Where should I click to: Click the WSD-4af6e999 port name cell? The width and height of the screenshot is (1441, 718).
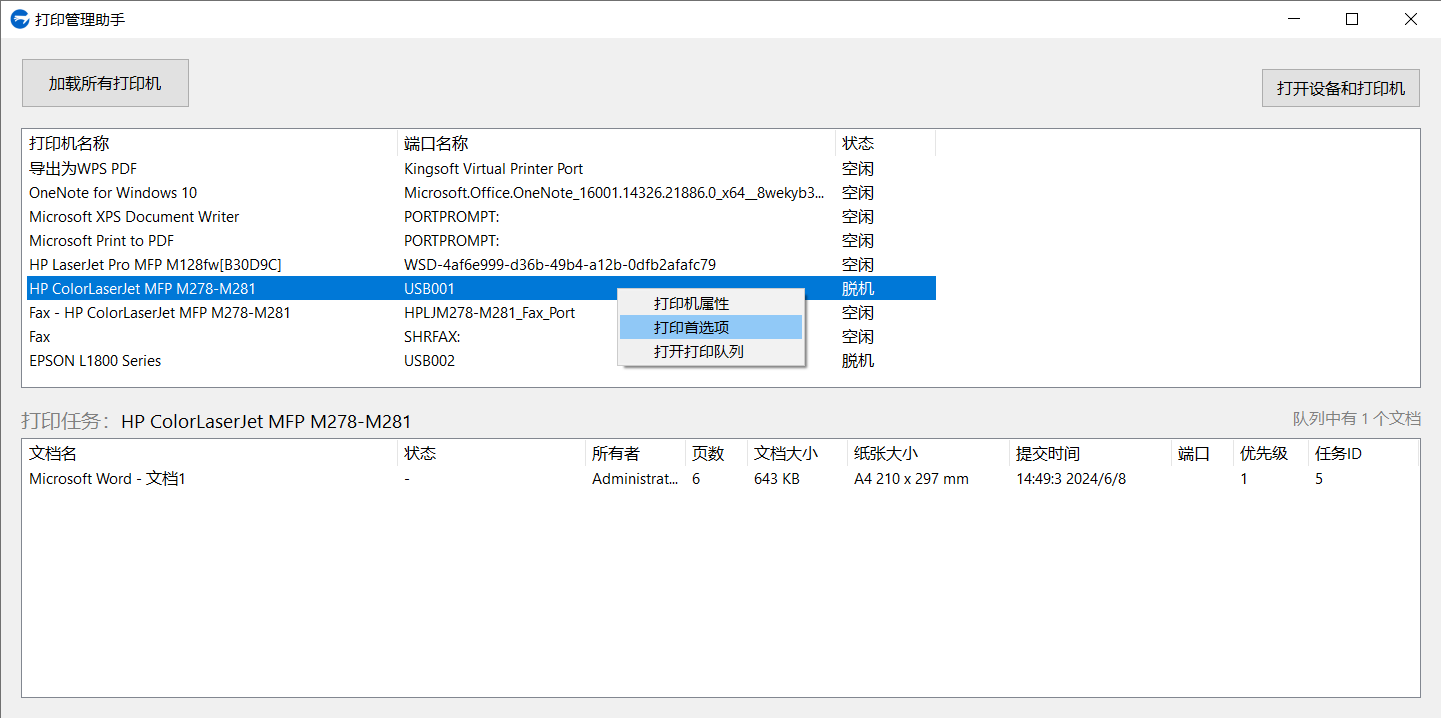click(x=560, y=265)
